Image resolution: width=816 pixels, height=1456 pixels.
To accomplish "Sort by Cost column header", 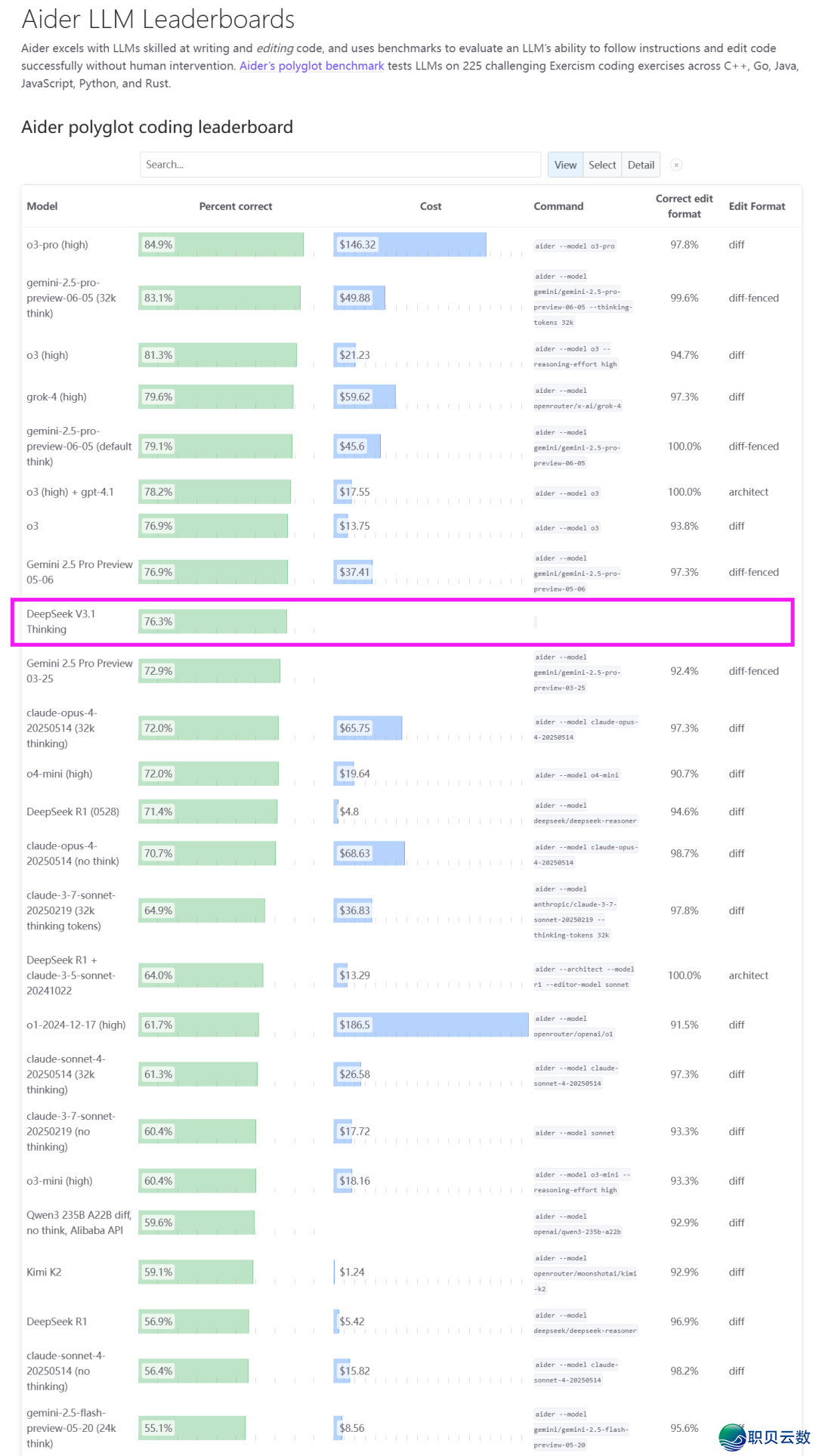I will [x=431, y=206].
